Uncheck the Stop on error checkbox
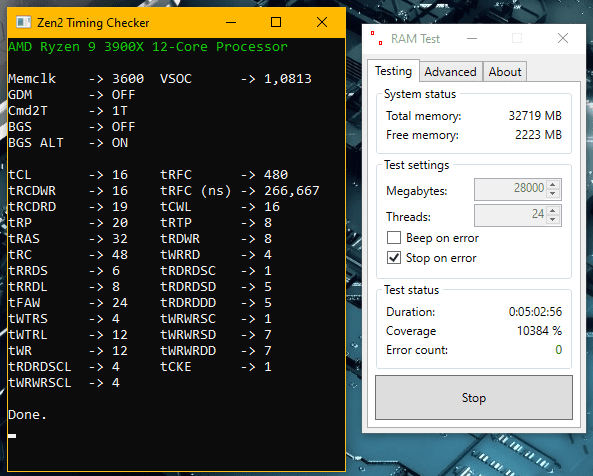 (394, 258)
